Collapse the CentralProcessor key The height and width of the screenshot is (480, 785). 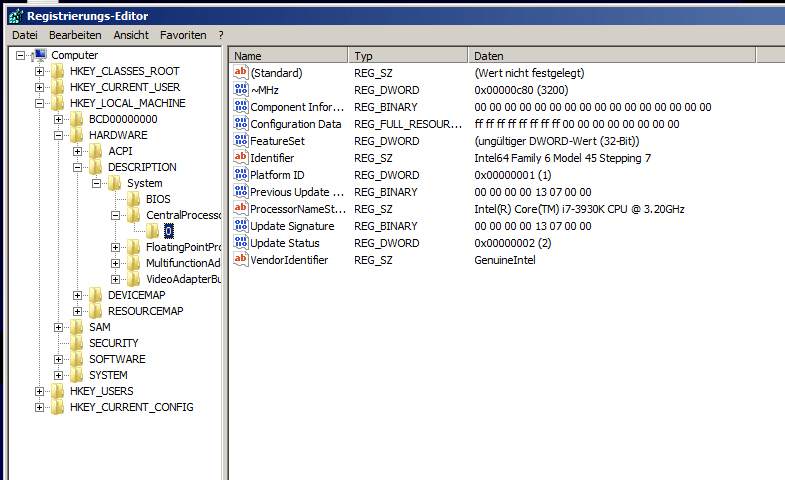pyautogui.click(x=116, y=215)
